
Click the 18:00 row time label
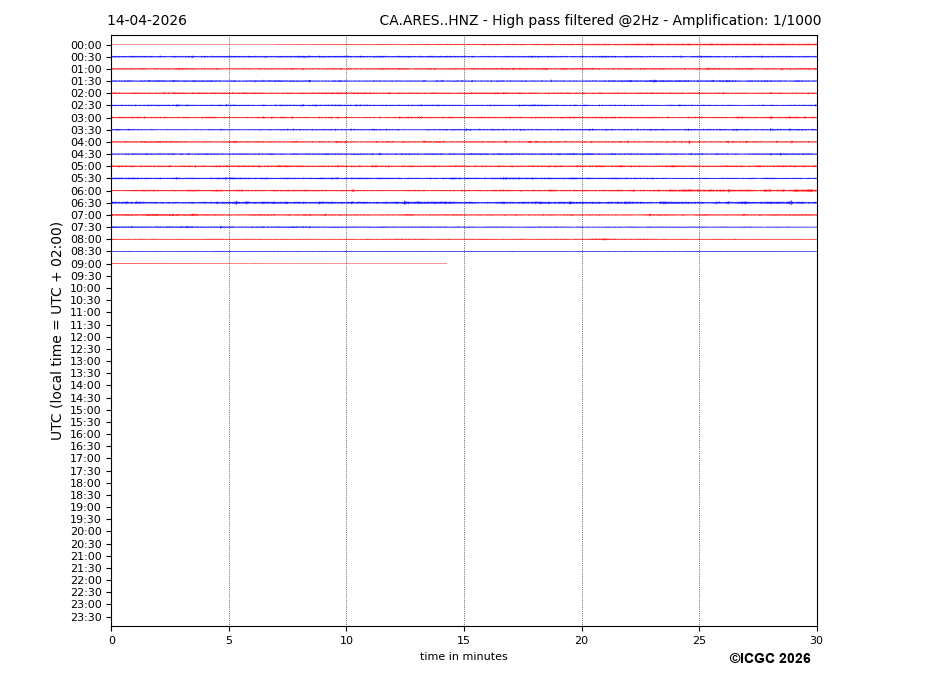coord(86,483)
